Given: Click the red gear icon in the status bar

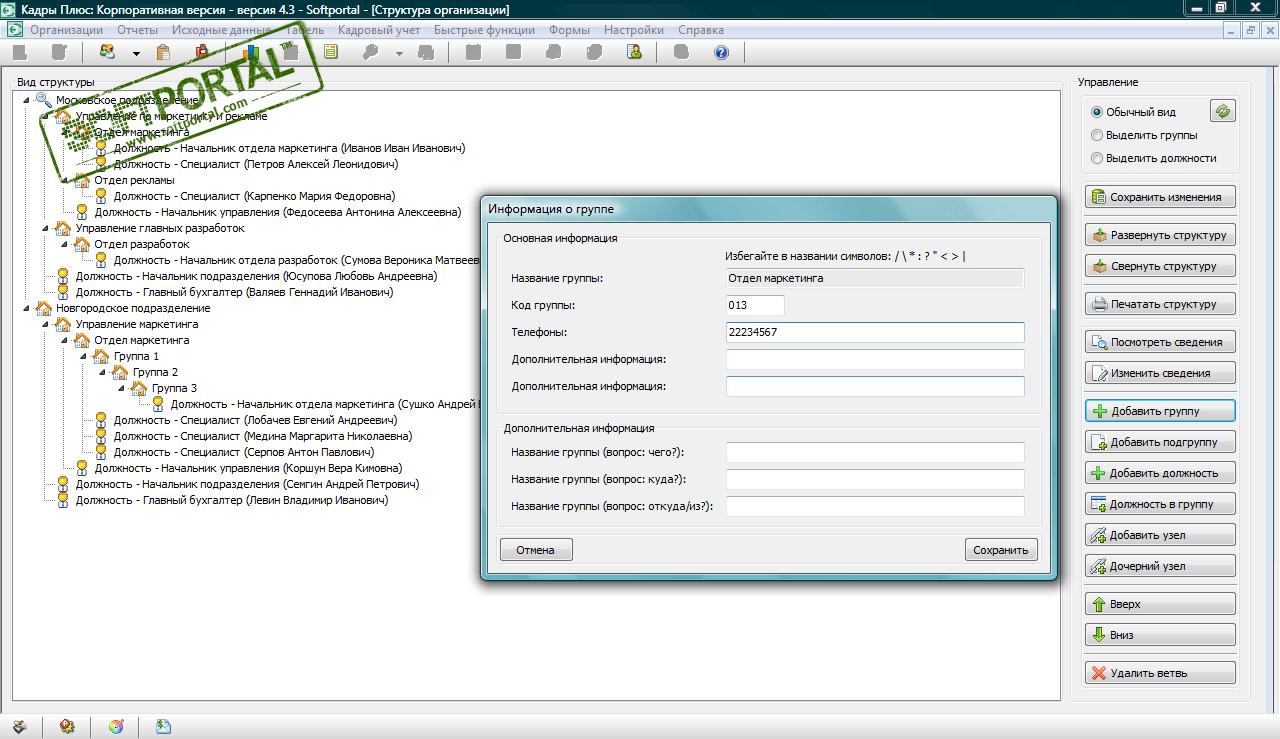Looking at the screenshot, I should pyautogui.click(x=67, y=727).
